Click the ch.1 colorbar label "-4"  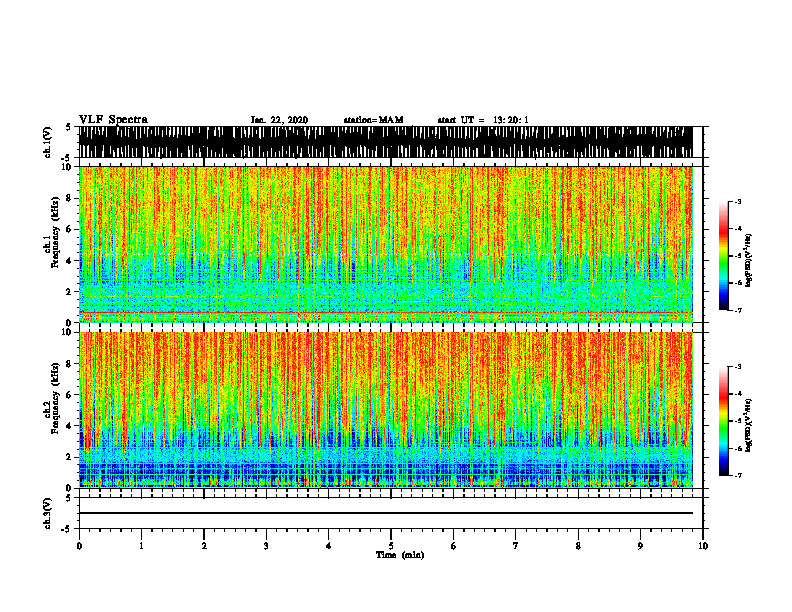tap(738, 229)
